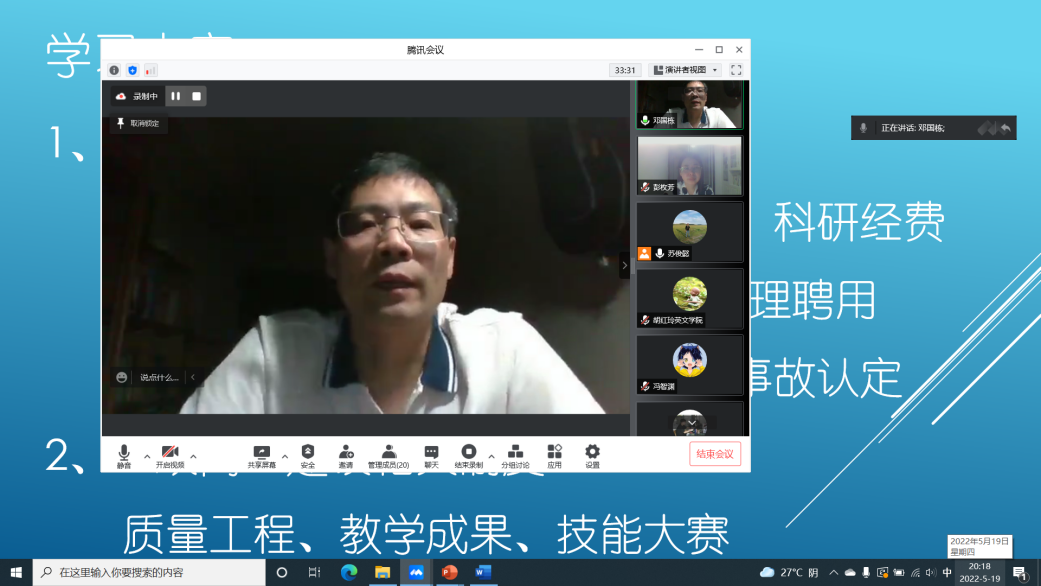
Task: Open 管理成员(20) member list
Action: pos(388,455)
